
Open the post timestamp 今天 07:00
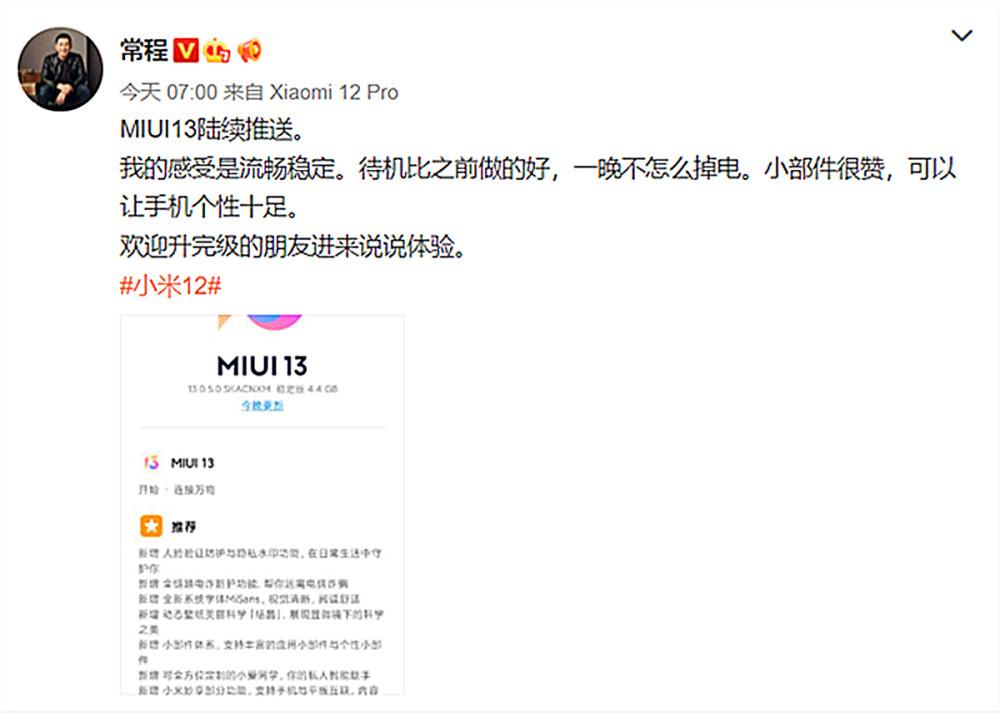click(168, 92)
